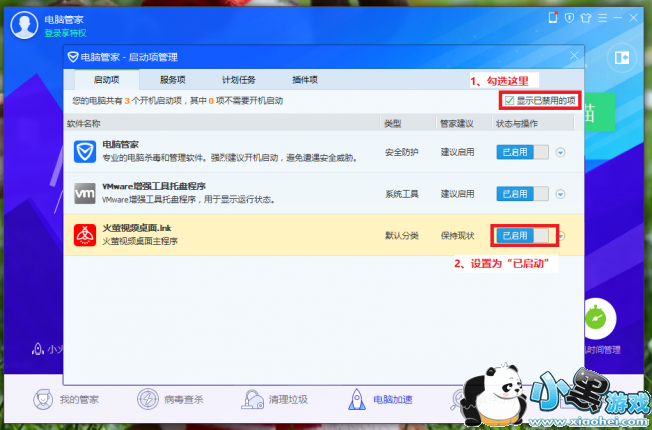
Task: Open the phone icon in title bar
Action: [x=553, y=17]
